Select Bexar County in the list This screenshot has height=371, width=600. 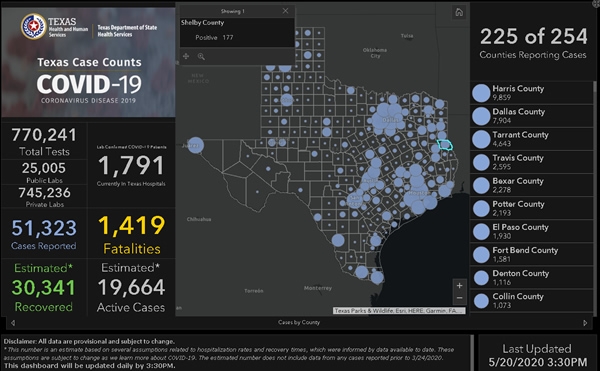pos(532,185)
